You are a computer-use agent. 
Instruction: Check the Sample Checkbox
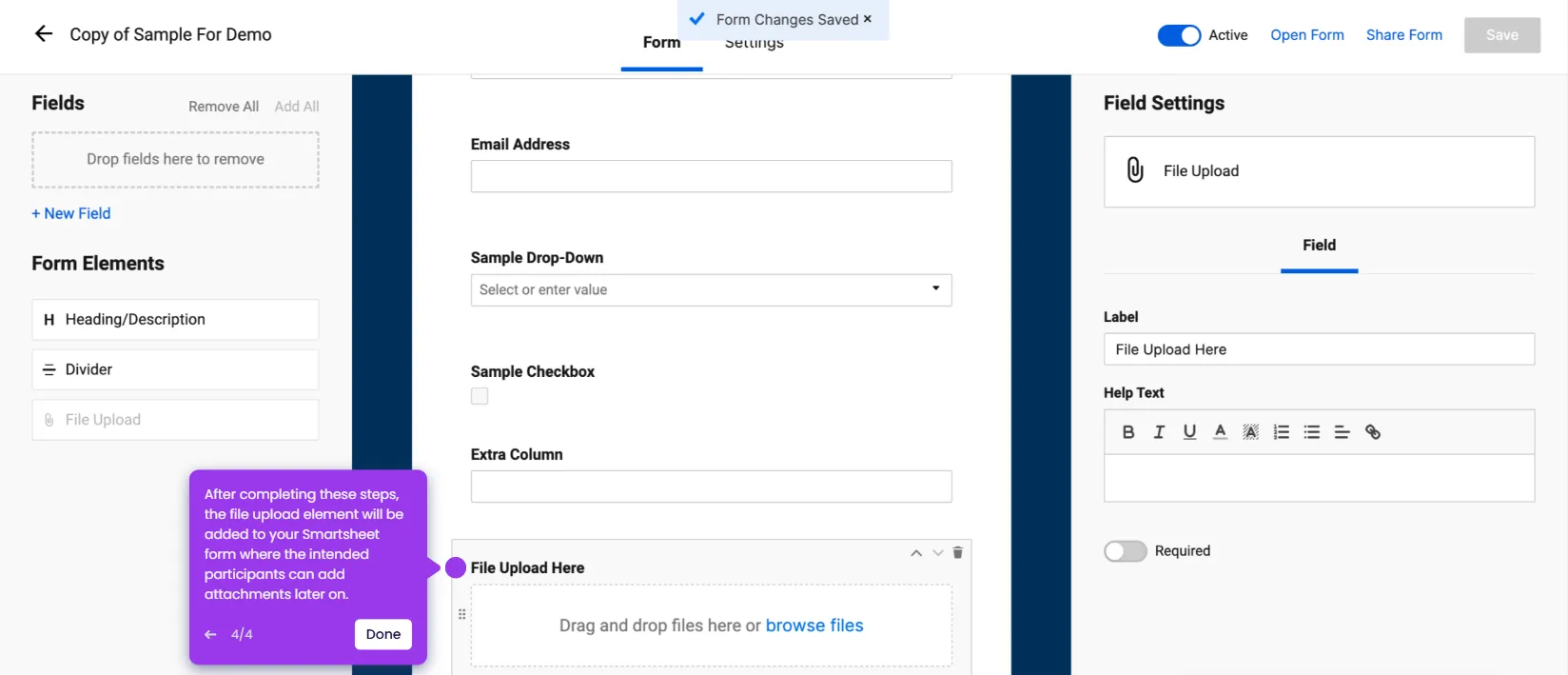click(x=480, y=396)
